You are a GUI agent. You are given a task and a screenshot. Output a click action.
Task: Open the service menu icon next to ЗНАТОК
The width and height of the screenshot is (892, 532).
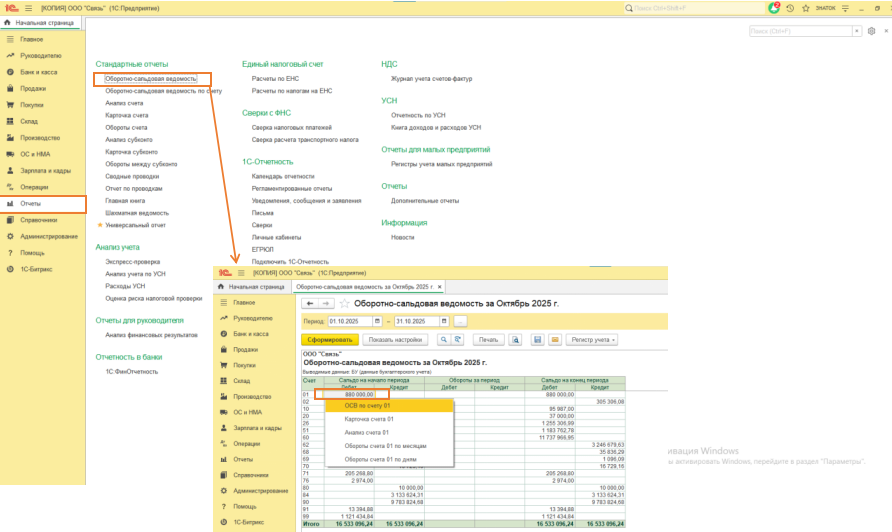[845, 9]
